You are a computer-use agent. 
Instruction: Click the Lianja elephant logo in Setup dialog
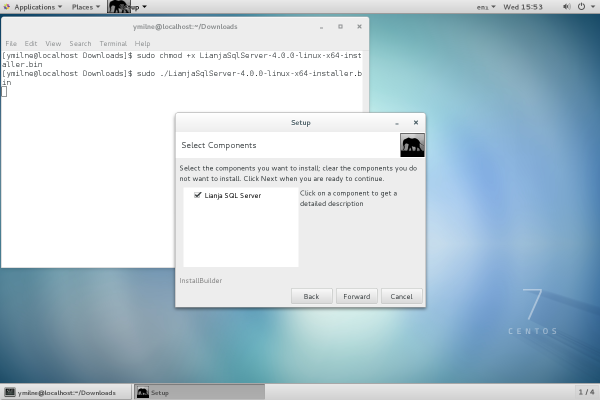[x=412, y=145]
